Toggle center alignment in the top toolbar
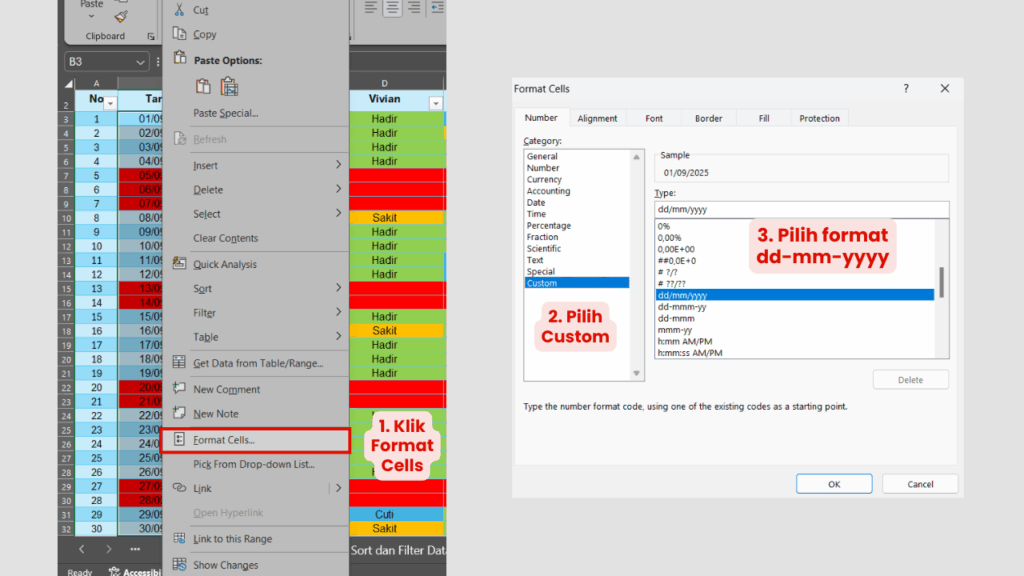 pyautogui.click(x=391, y=8)
